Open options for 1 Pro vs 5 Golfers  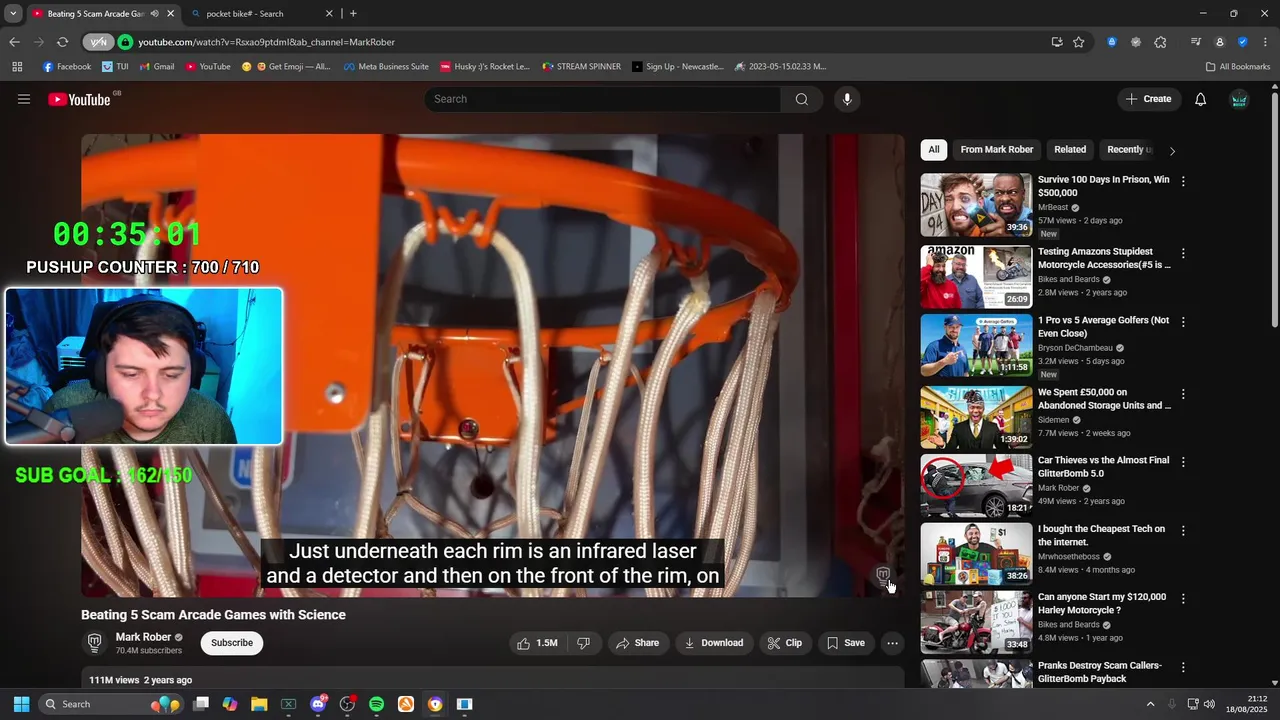1183,322
